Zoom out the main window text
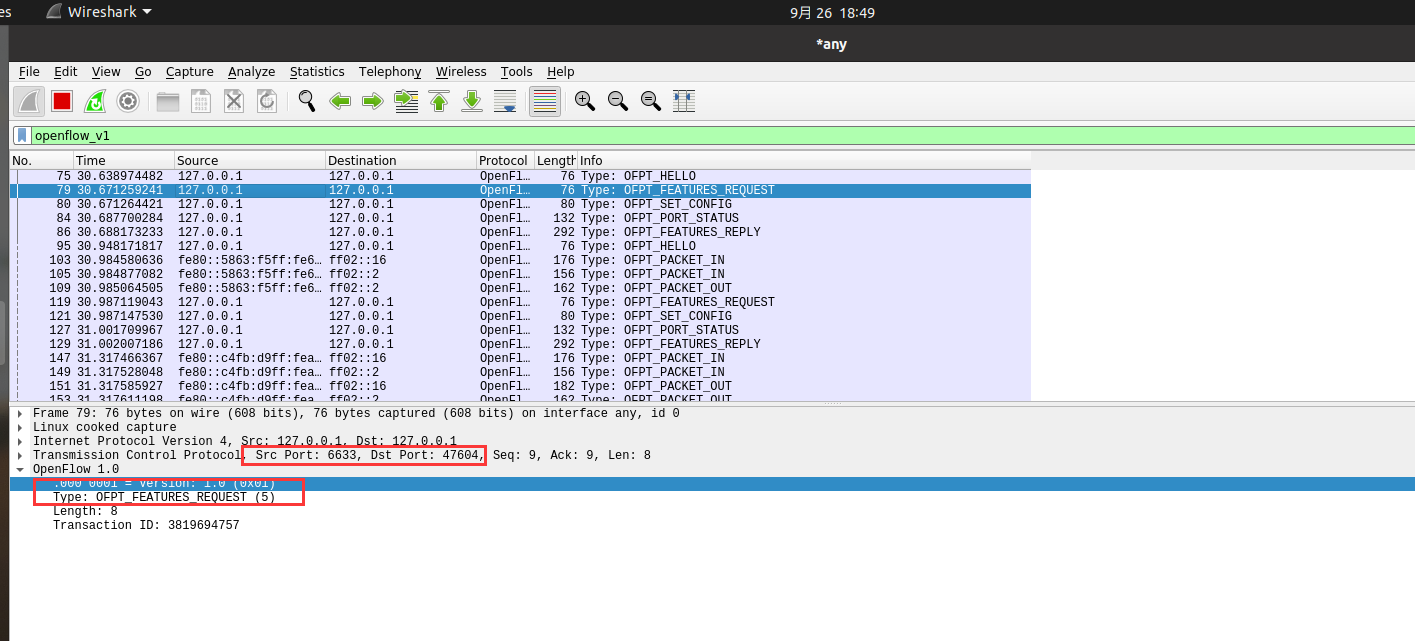1415x641 pixels. click(x=618, y=101)
